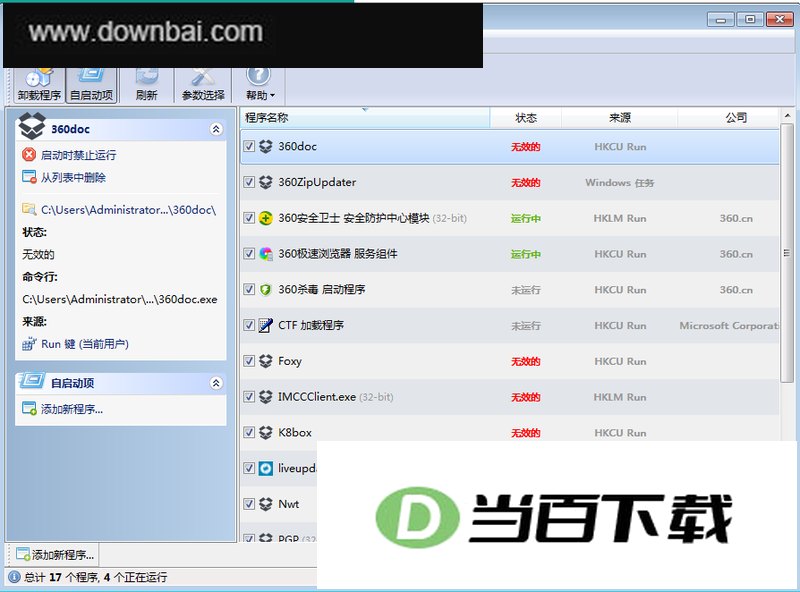The image size is (800, 592).
Task: Open the 卸载程序 uninstall toolbar button
Action: pos(39,85)
